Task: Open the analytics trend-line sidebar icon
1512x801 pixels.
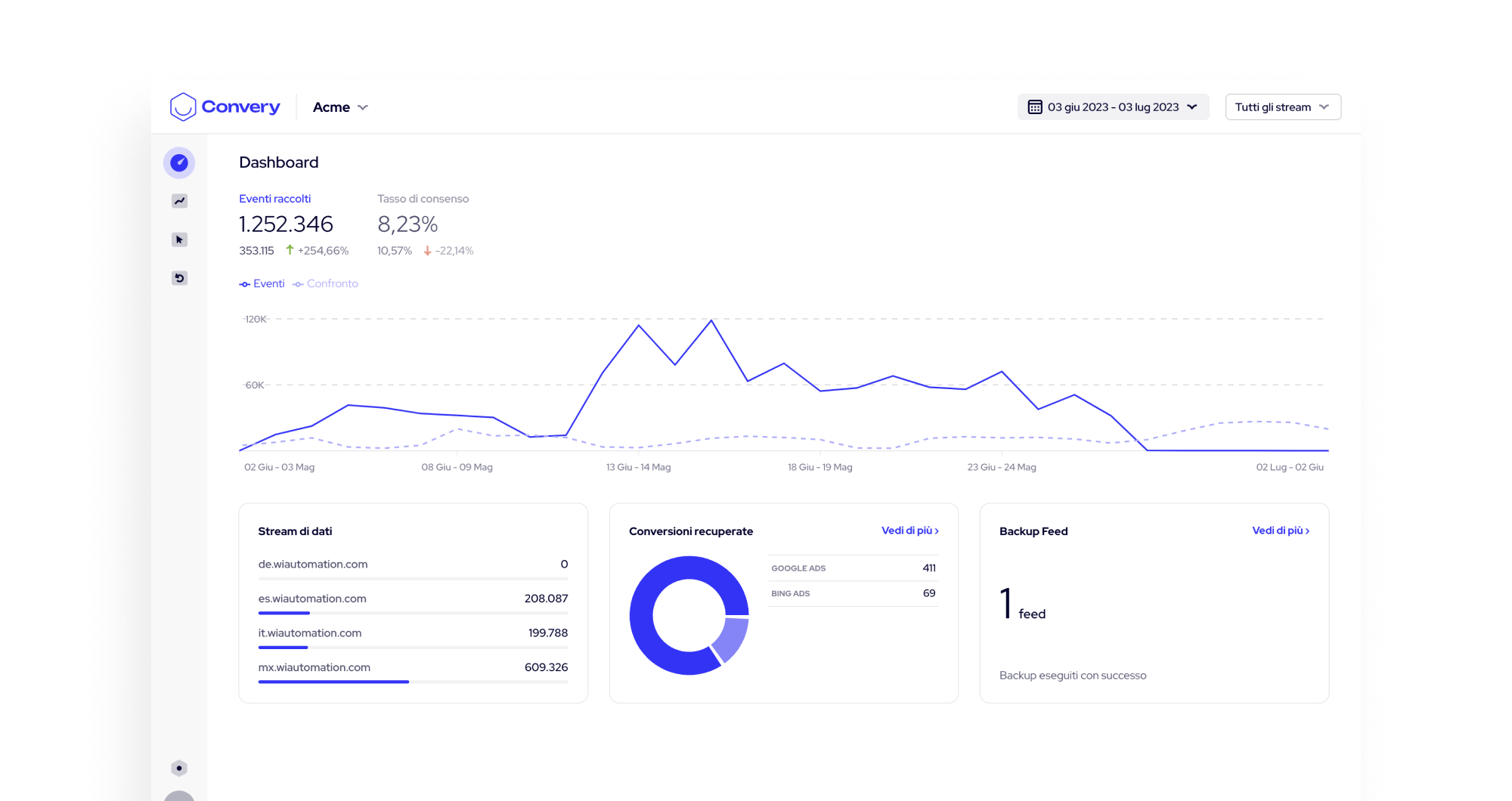Action: click(x=179, y=201)
